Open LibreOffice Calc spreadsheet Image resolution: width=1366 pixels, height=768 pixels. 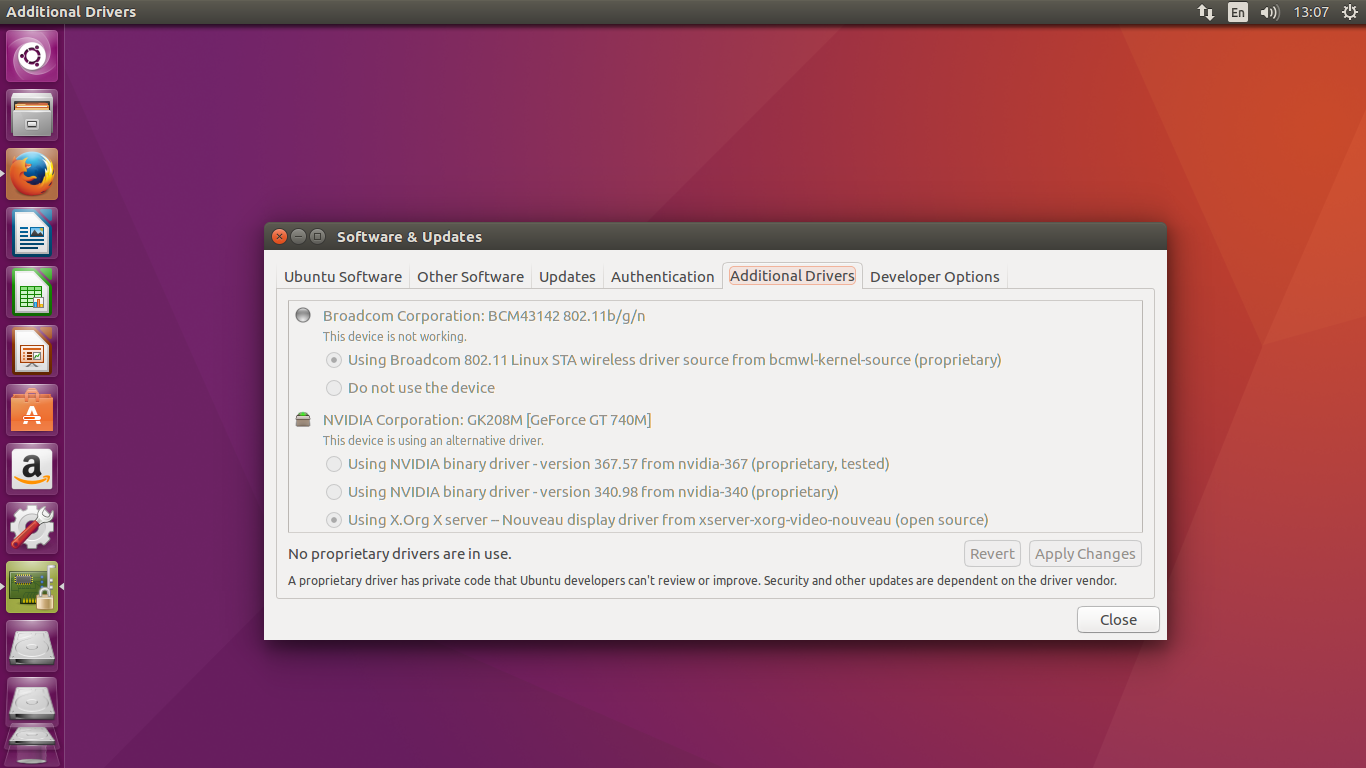point(32,292)
